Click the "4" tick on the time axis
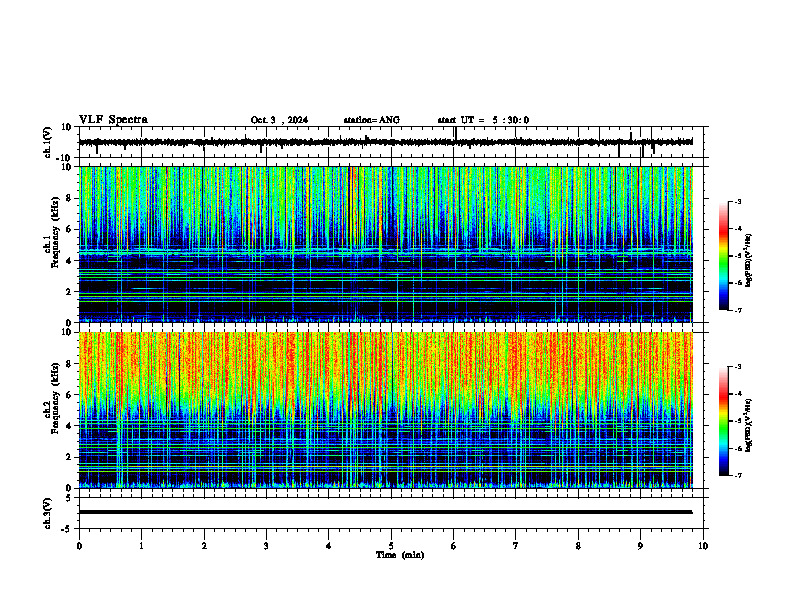Viewport: 792px width, 612px height. pos(329,546)
